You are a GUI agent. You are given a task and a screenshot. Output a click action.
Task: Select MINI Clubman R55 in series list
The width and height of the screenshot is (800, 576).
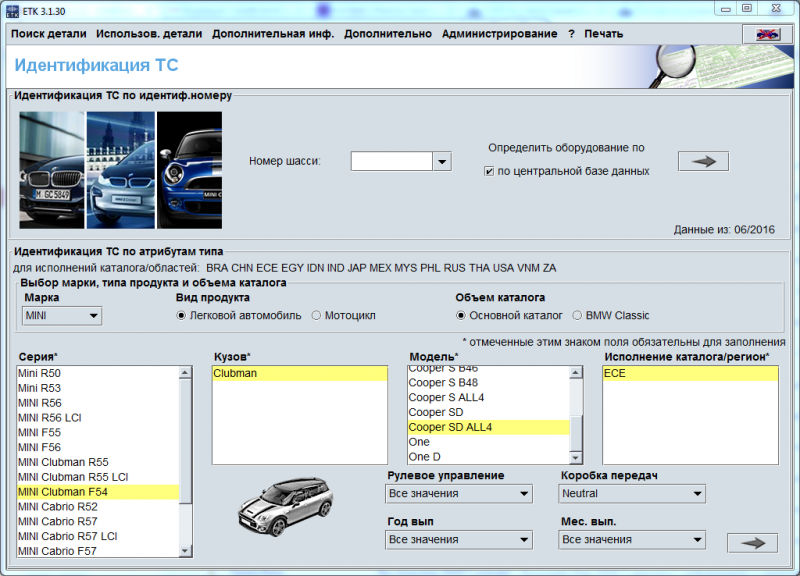98,462
